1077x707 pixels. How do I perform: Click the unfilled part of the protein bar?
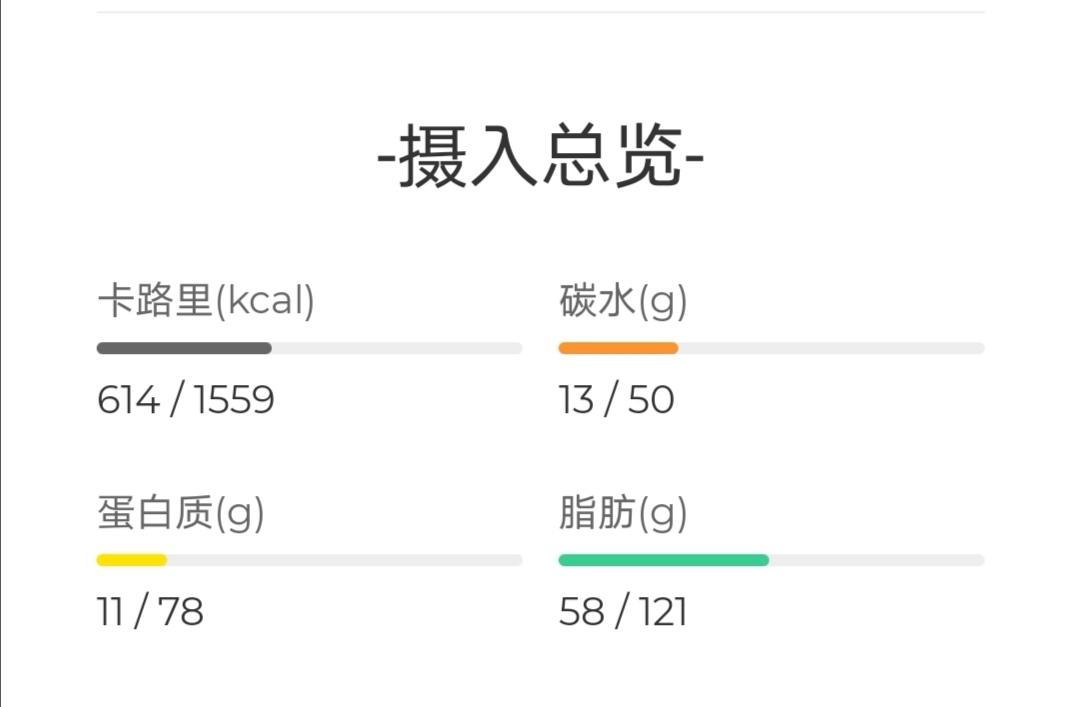[344, 560]
